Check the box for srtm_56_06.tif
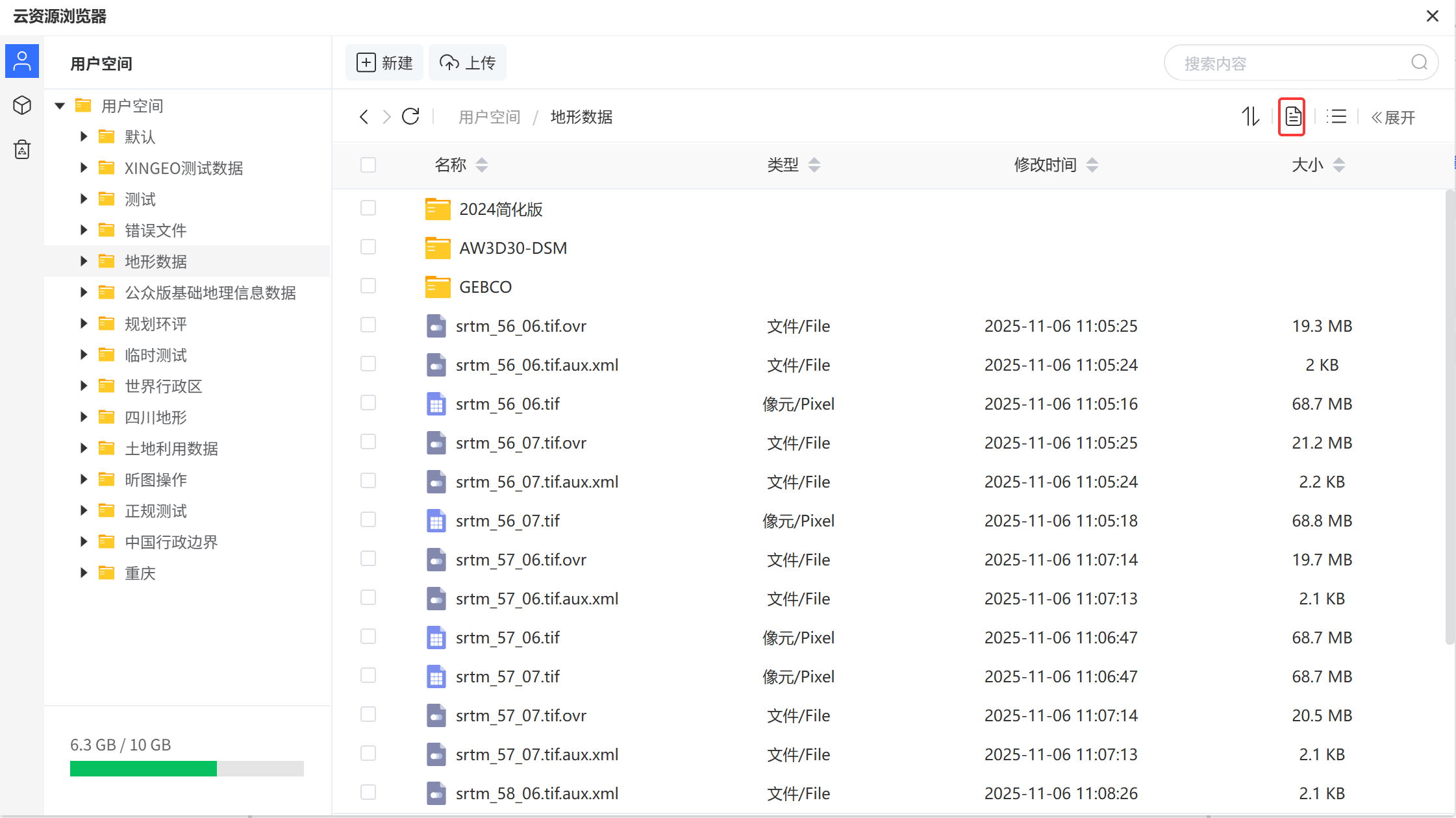The height and width of the screenshot is (818, 1456). (x=368, y=403)
